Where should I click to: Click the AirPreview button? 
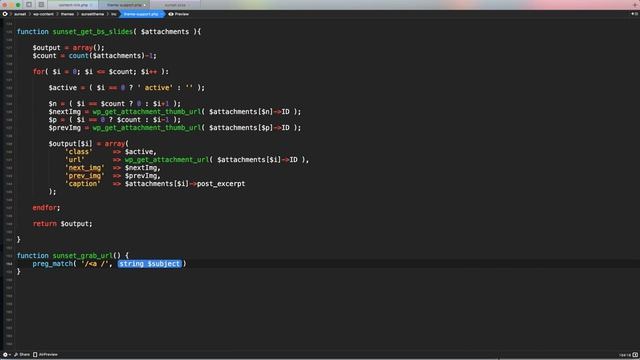click(45, 355)
